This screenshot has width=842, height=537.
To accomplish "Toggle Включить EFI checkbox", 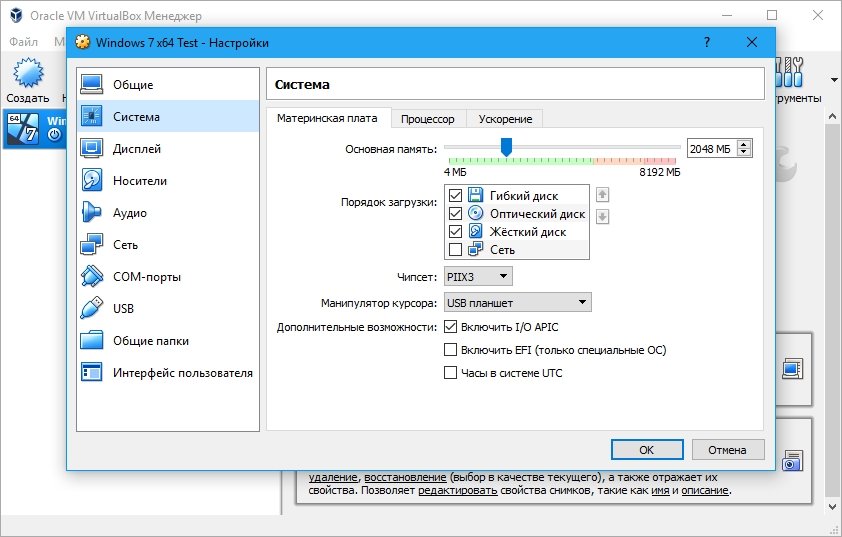I will point(450,350).
